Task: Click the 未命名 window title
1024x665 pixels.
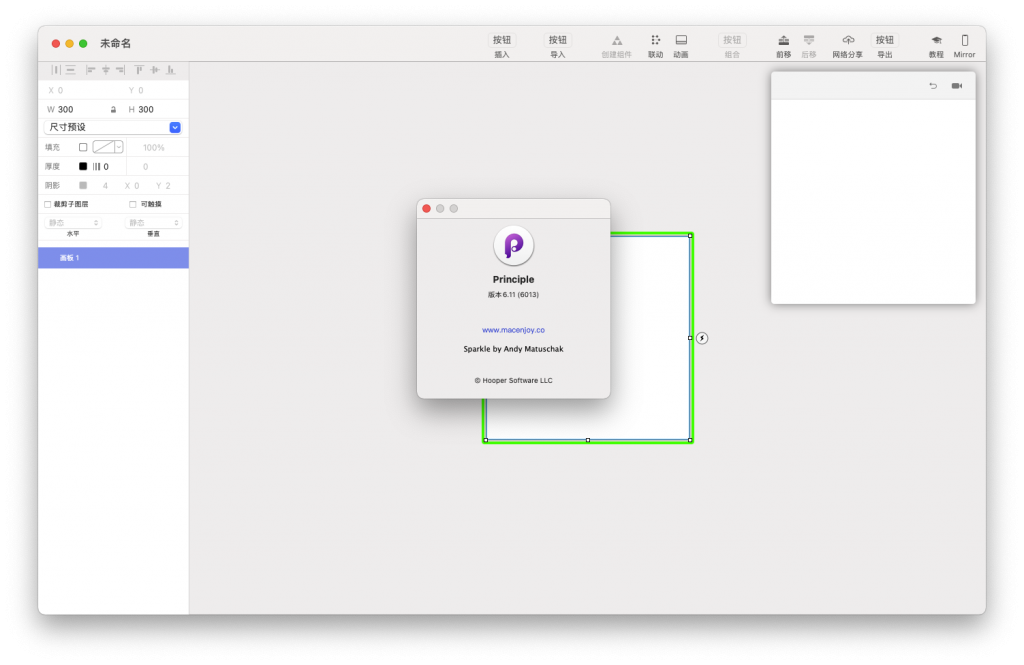Action: tap(116, 43)
